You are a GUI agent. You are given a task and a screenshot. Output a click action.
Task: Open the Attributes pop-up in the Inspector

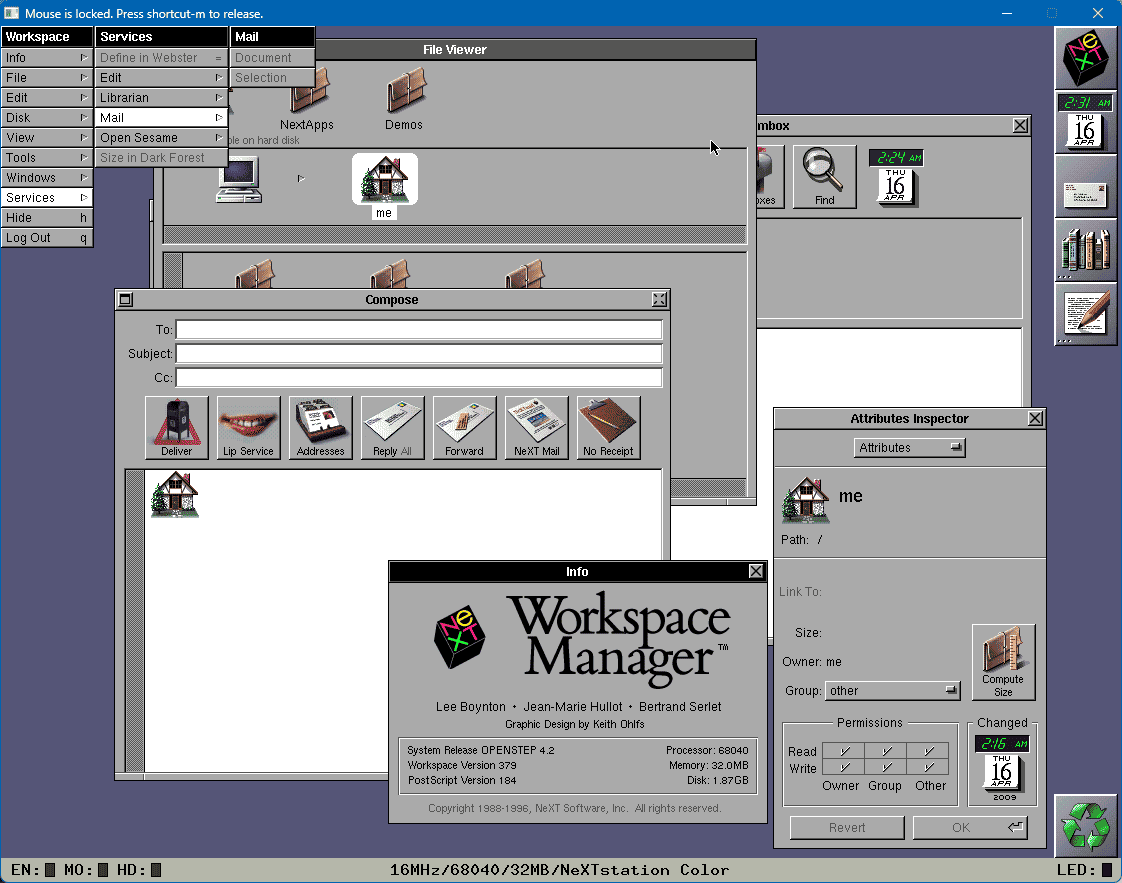pos(909,448)
